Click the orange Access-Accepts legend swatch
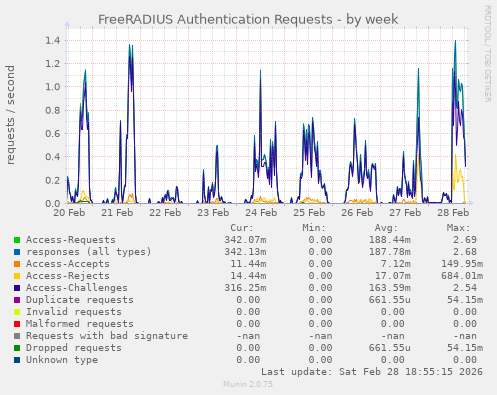The image size is (497, 395). (x=17, y=264)
